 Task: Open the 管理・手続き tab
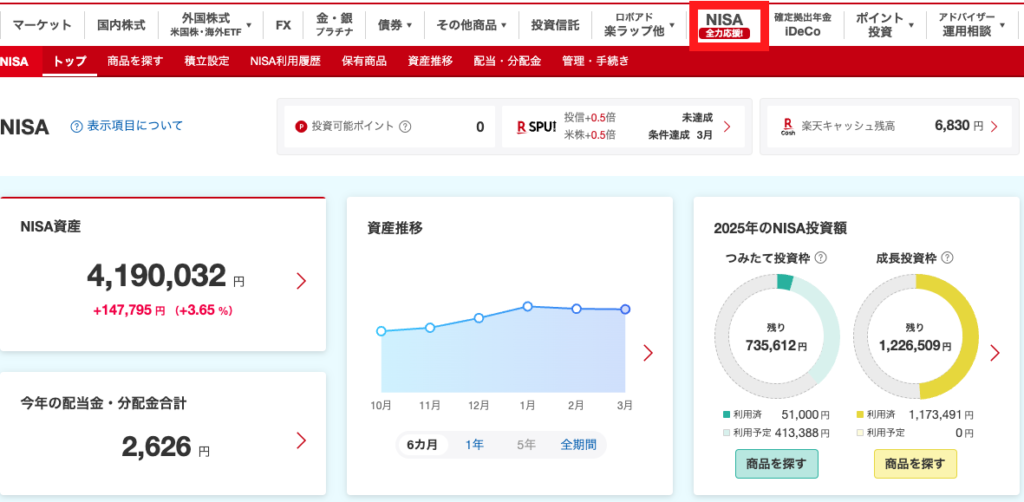(x=596, y=61)
